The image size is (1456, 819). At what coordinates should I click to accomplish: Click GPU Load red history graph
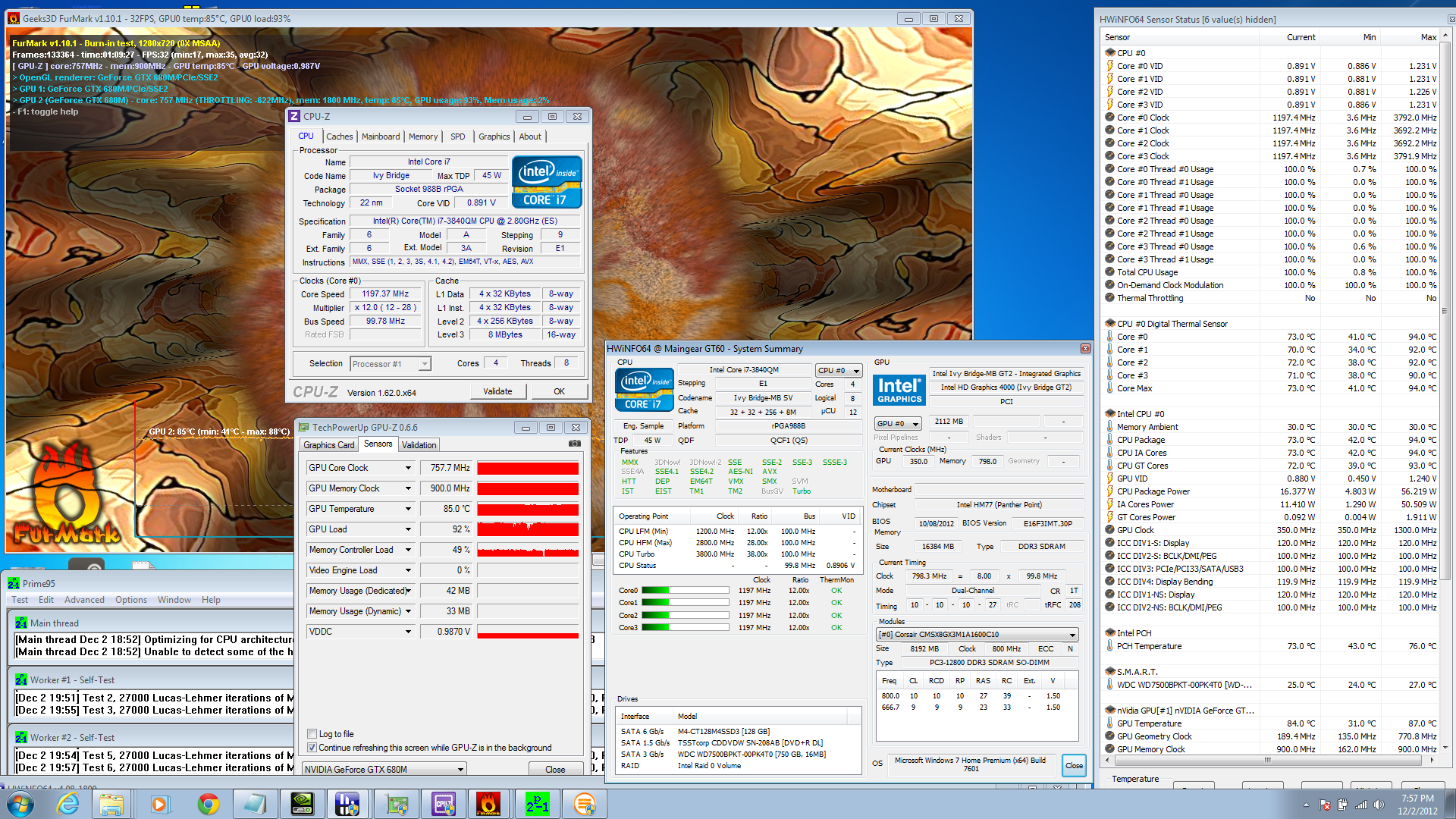point(528,529)
